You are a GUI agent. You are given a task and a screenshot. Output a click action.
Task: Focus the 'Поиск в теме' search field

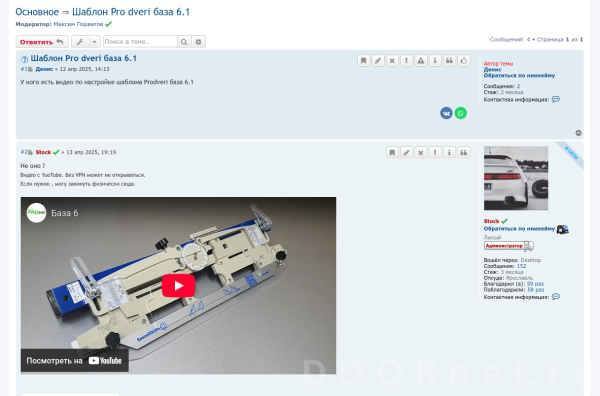click(x=140, y=42)
